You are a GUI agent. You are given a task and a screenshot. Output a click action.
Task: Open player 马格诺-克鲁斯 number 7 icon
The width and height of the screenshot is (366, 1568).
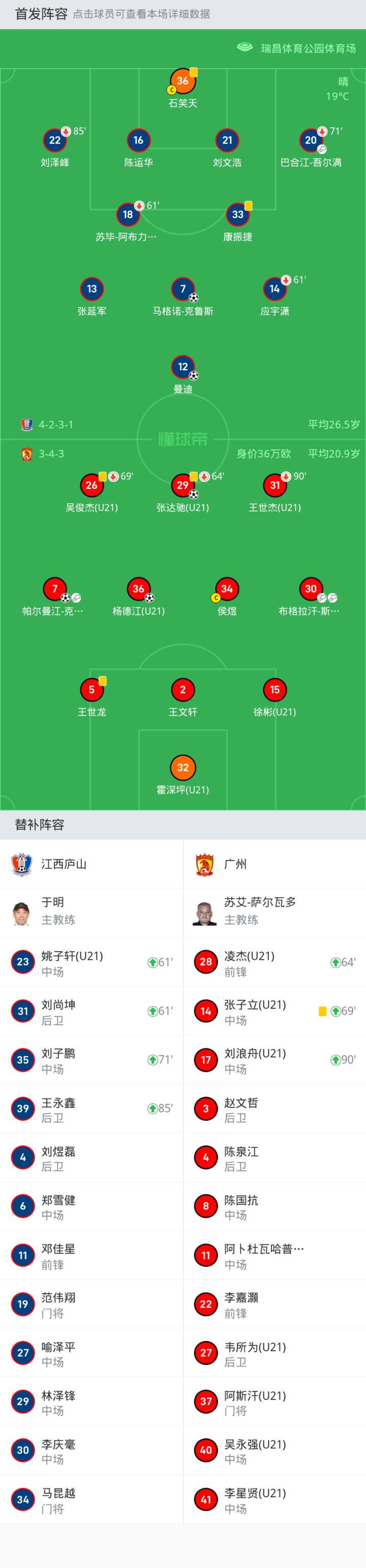[x=182, y=289]
